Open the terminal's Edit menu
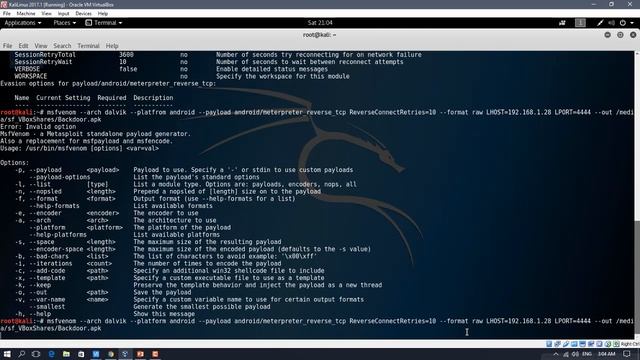The height and width of the screenshot is (360, 640). [x=23, y=46]
